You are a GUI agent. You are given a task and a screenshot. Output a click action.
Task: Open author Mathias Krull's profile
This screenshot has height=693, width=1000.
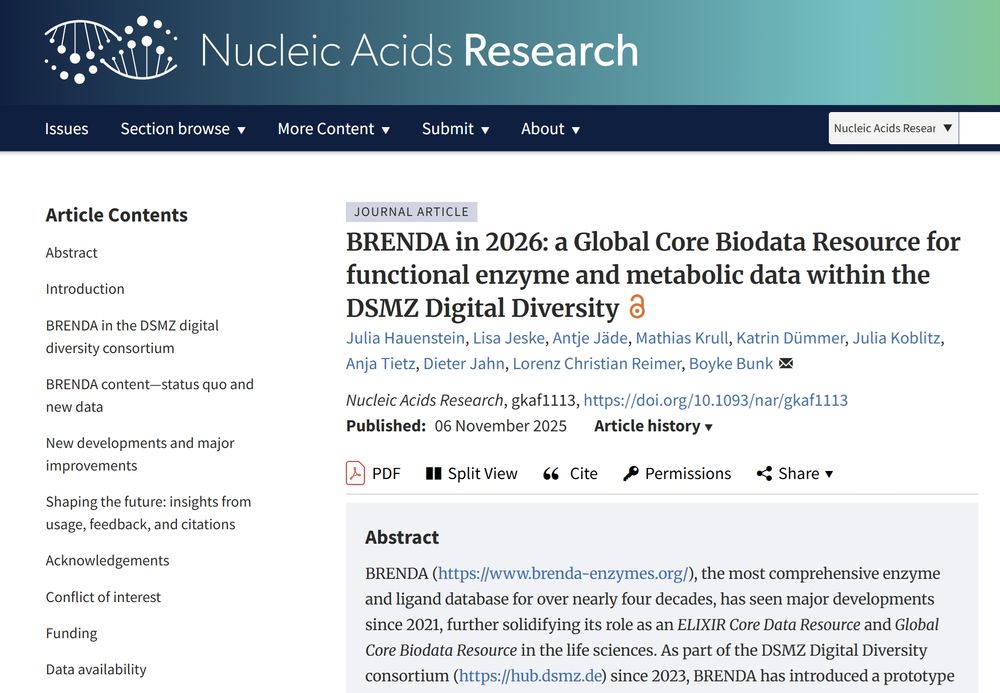pos(682,338)
